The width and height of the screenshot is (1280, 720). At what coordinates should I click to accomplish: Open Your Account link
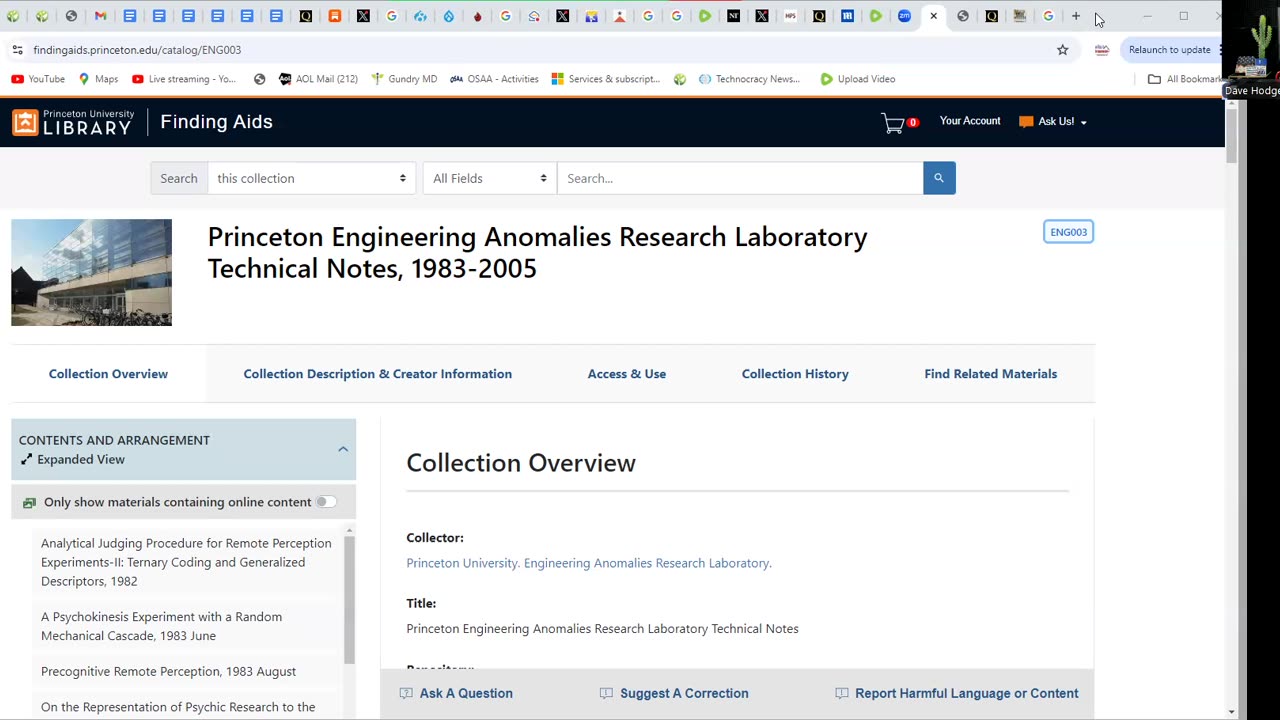[969, 121]
